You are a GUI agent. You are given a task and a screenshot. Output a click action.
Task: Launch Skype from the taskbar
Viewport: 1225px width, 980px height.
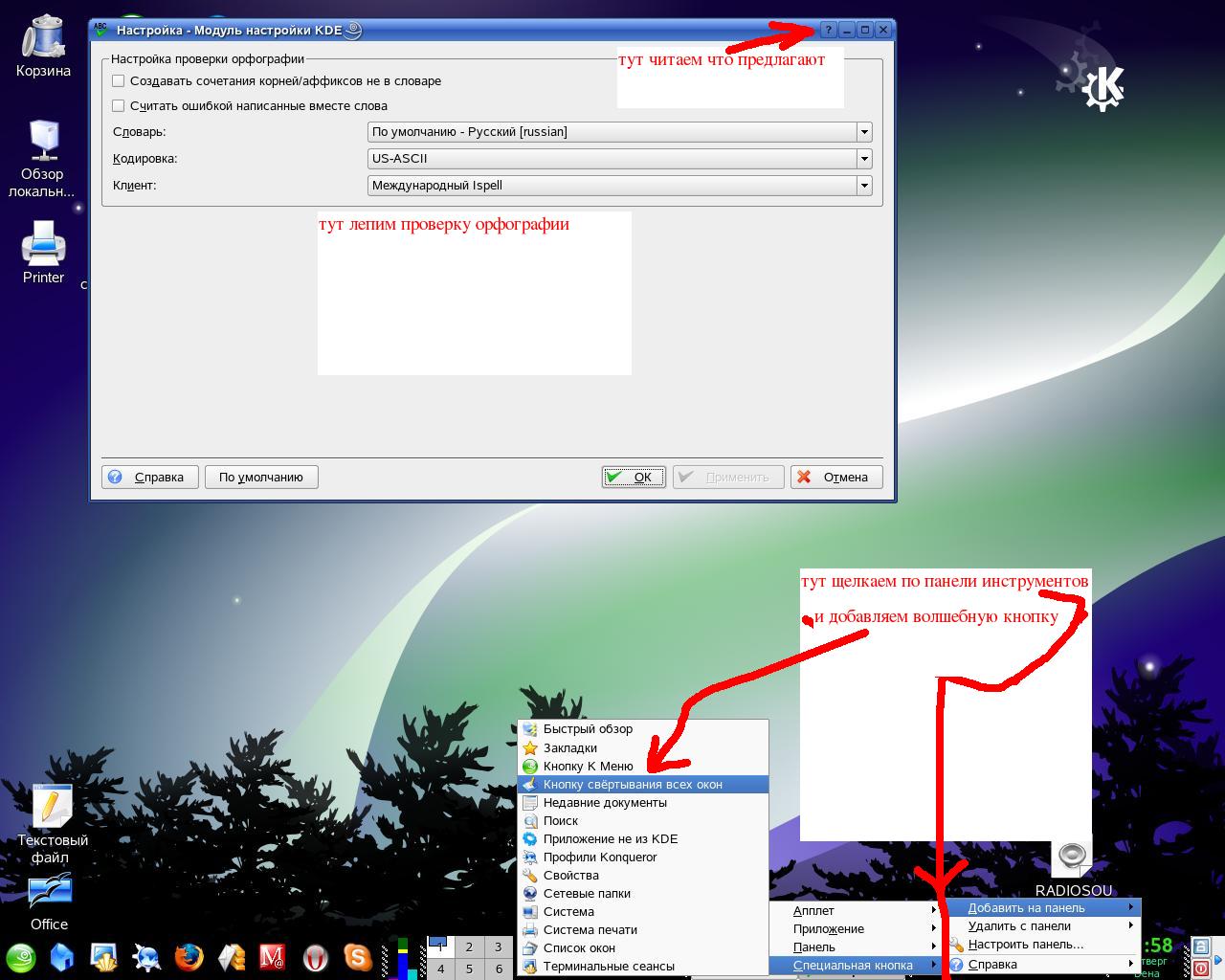[358, 957]
